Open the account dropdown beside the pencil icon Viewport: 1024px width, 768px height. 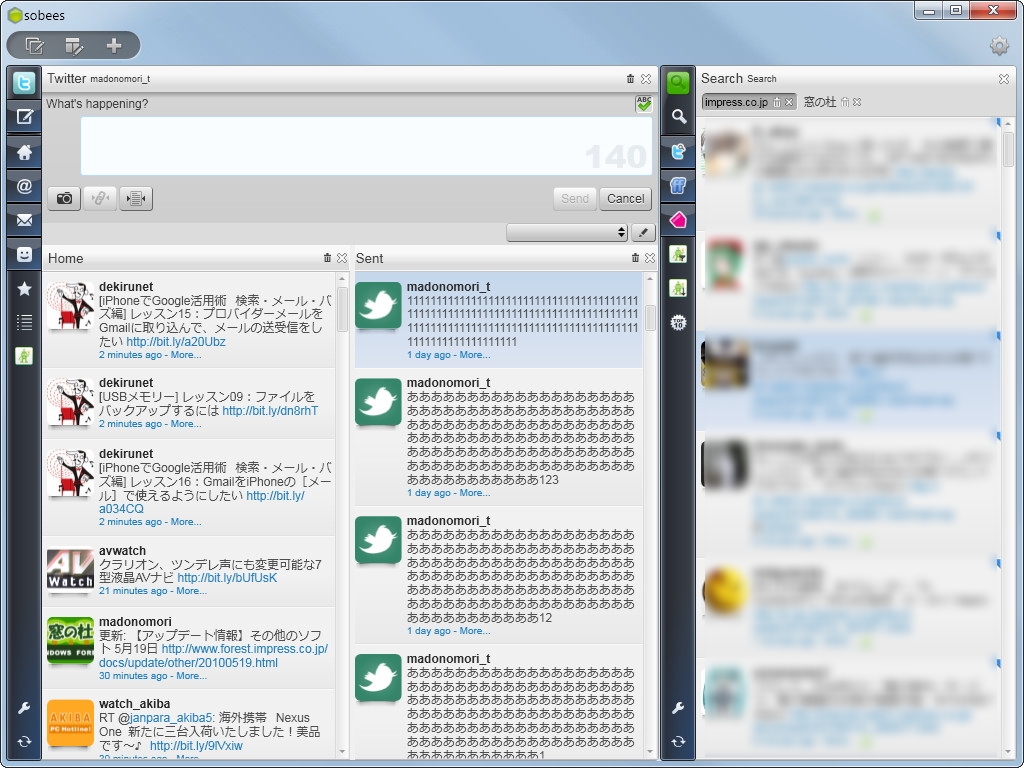point(565,231)
